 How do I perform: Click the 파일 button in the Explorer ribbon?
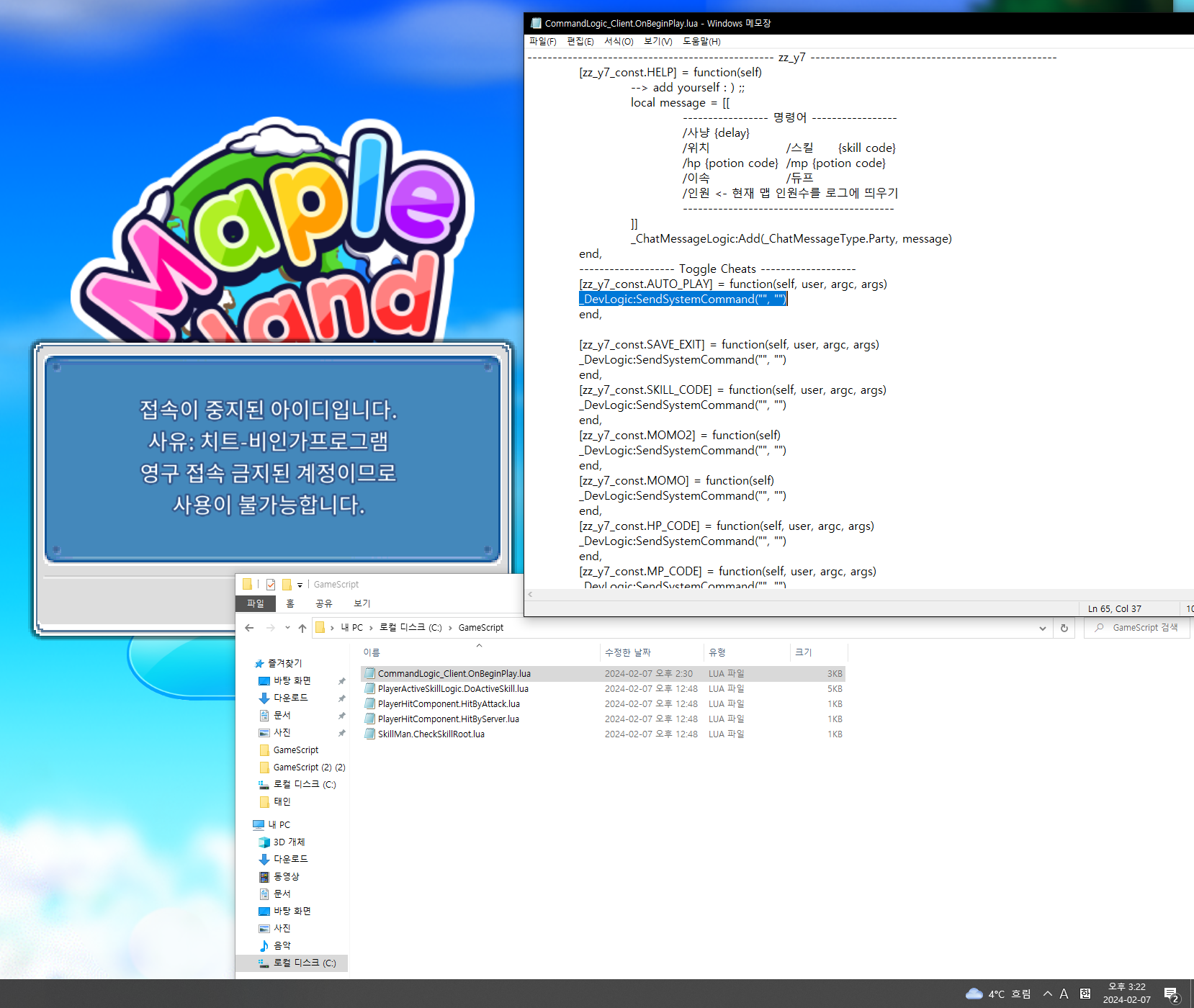click(x=255, y=603)
